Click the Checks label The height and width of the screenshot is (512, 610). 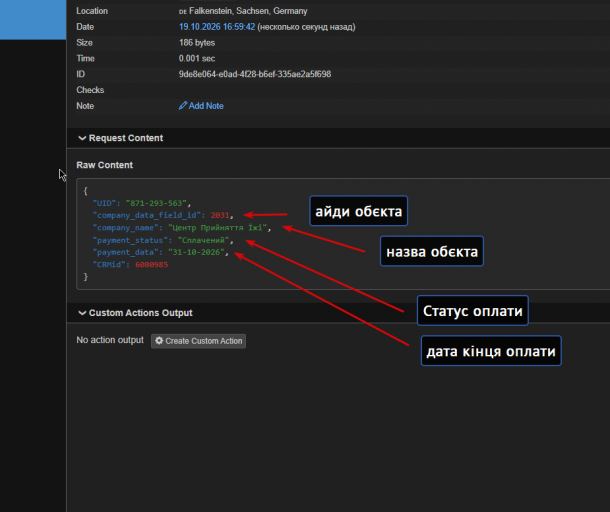90,90
